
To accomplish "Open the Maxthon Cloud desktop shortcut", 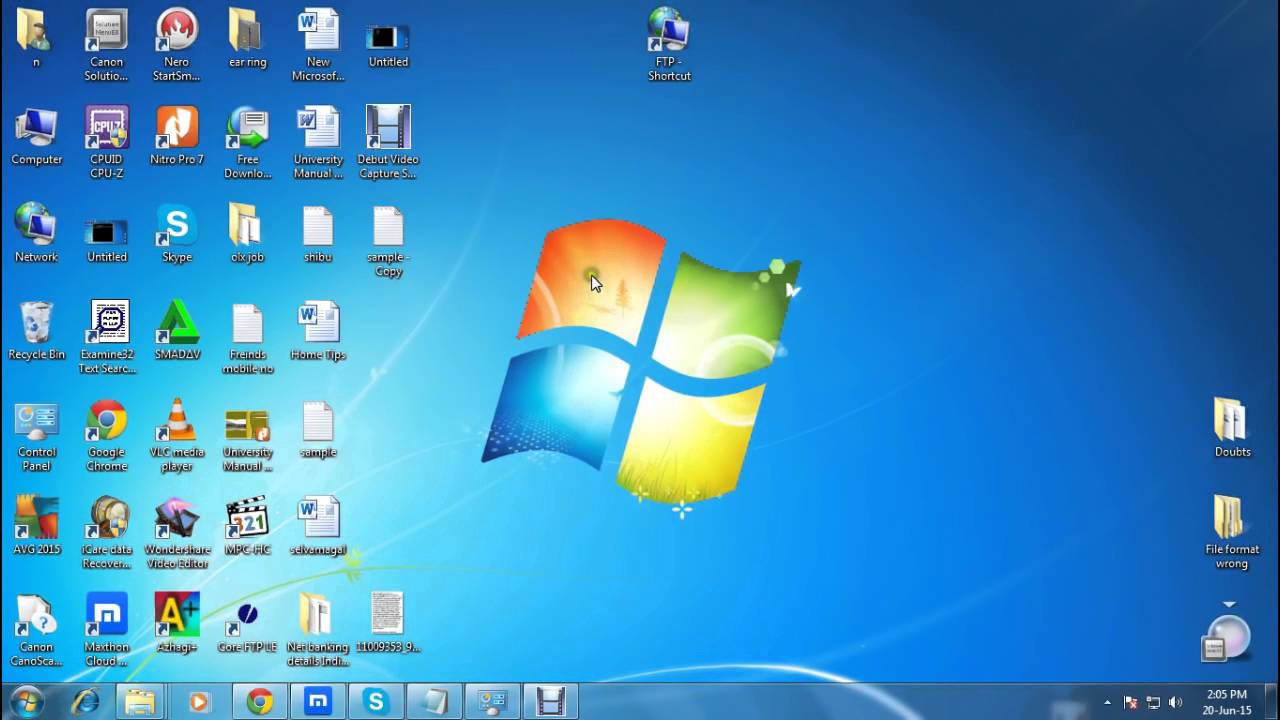I will (106, 631).
